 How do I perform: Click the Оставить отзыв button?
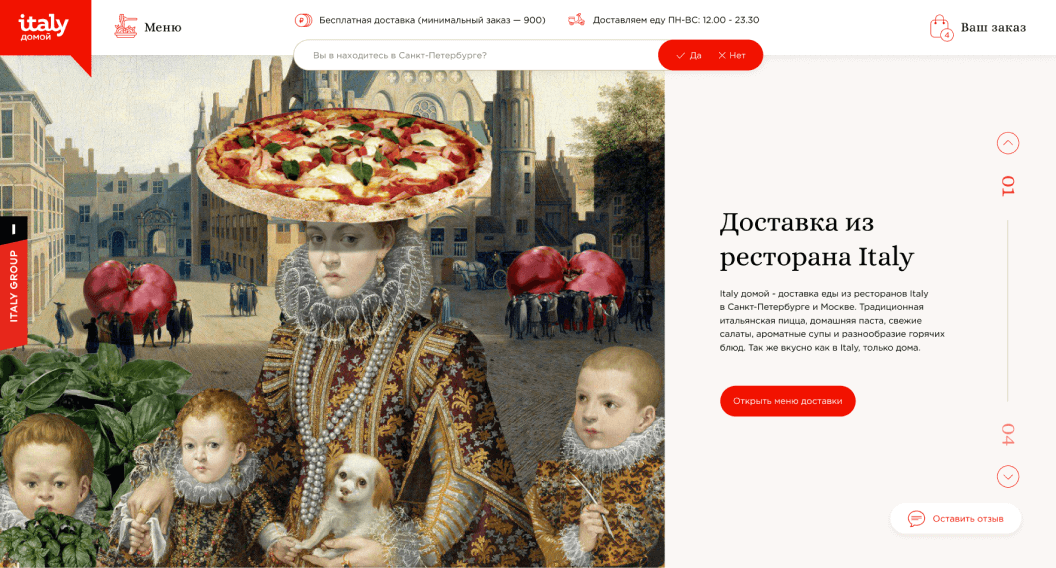(x=956, y=518)
